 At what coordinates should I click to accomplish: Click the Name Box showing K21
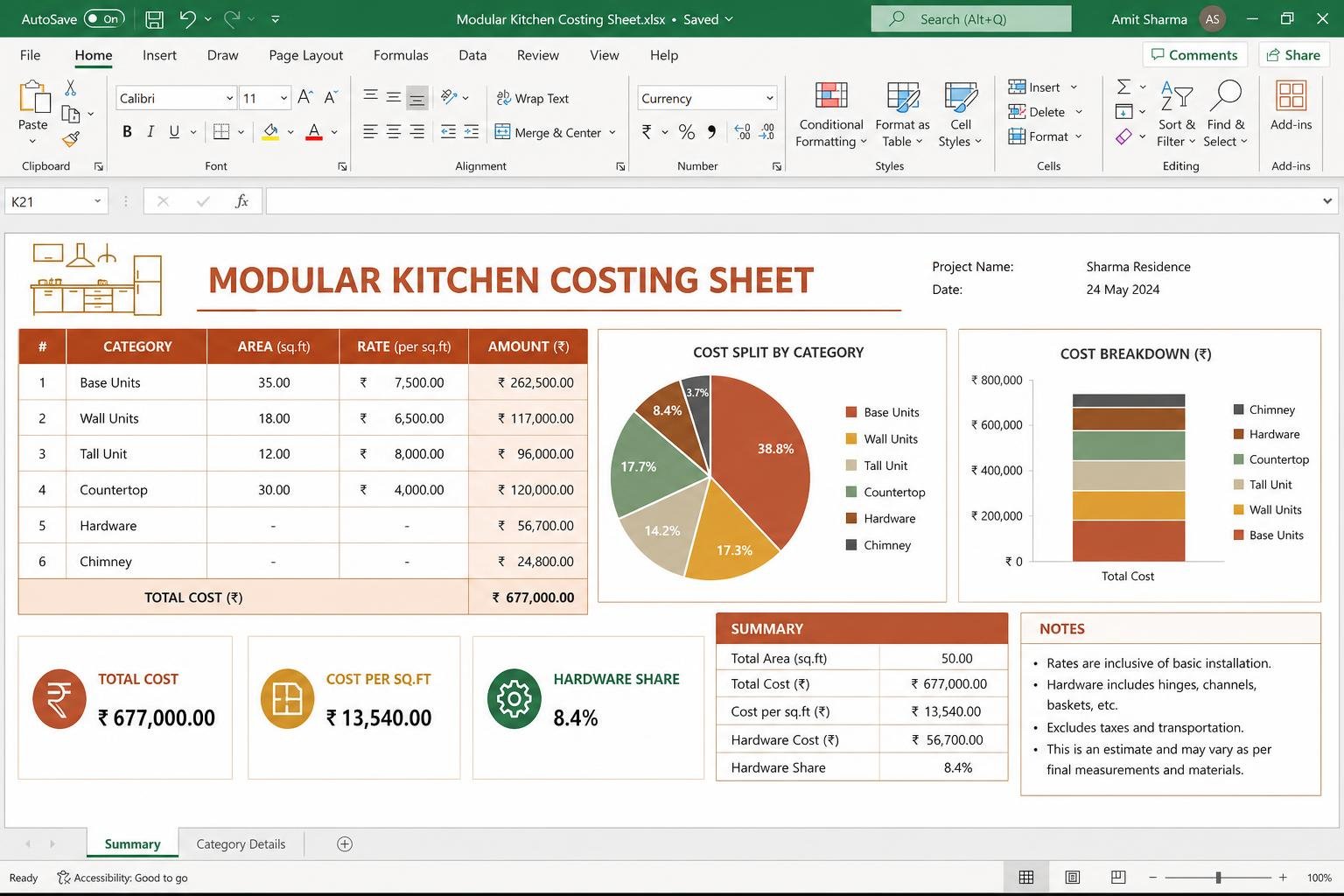[x=56, y=201]
